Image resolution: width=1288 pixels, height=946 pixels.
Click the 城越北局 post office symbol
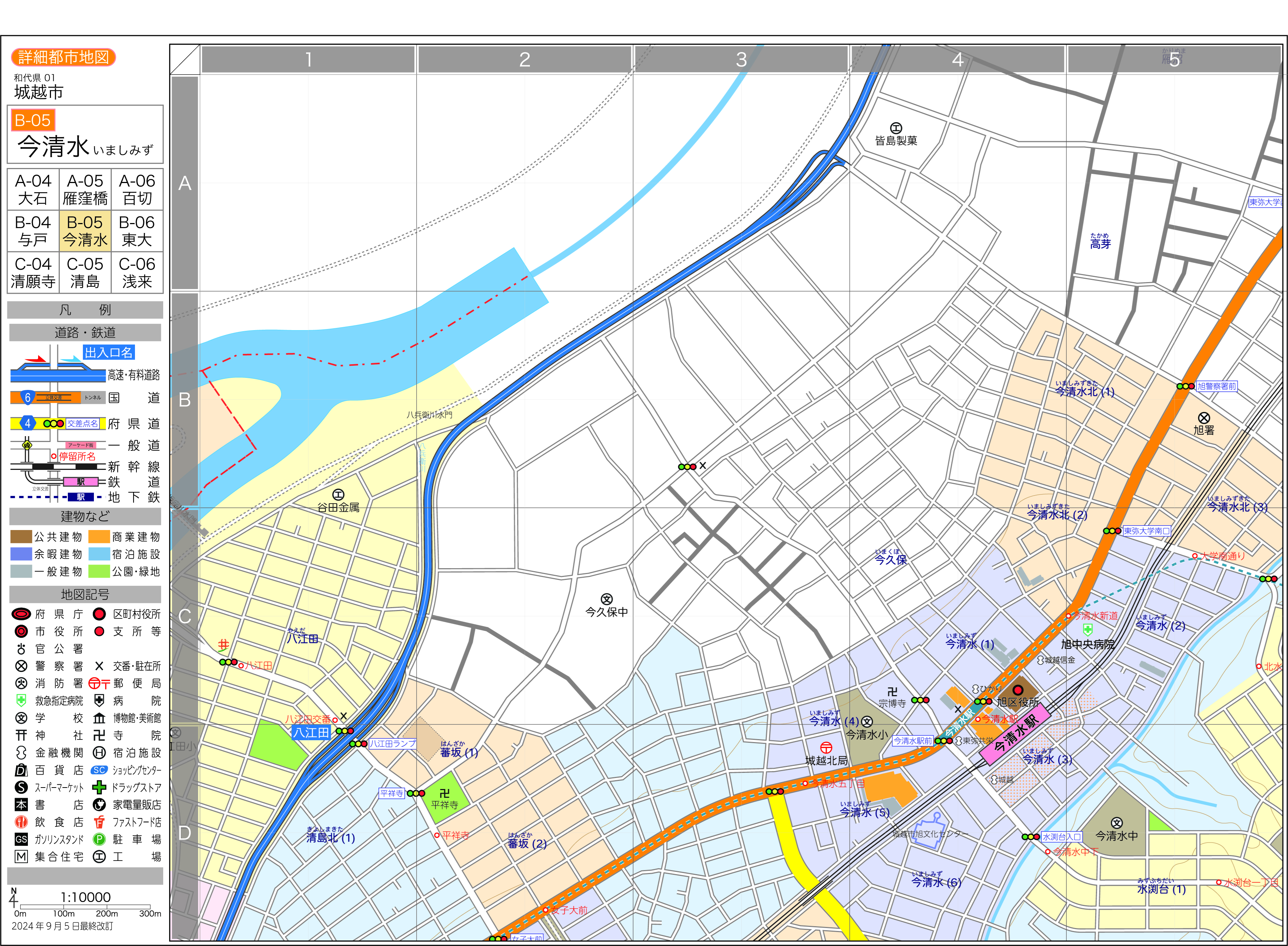[x=826, y=747]
